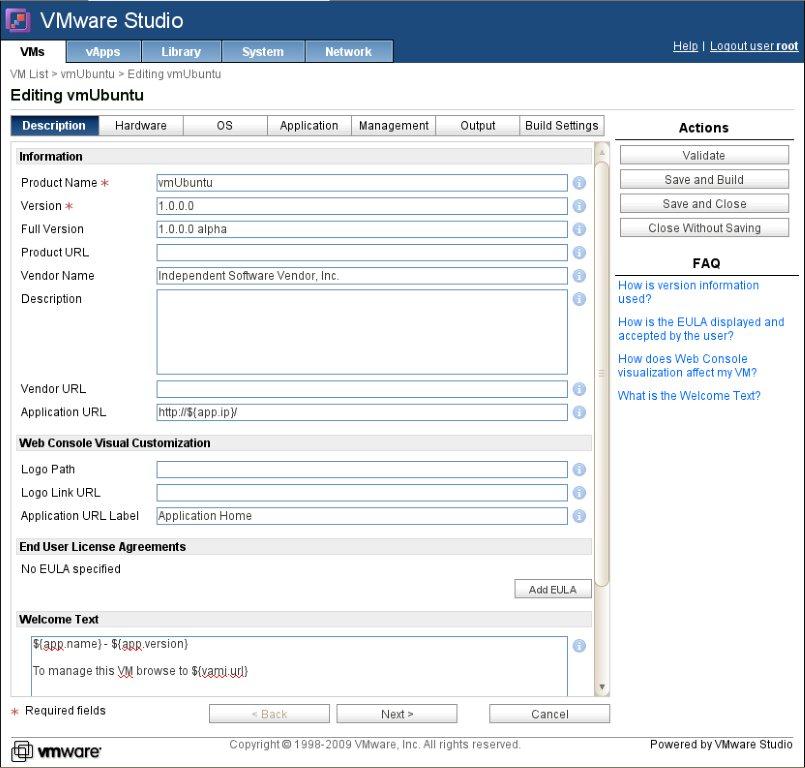Click Logout user root link

click(x=754, y=46)
